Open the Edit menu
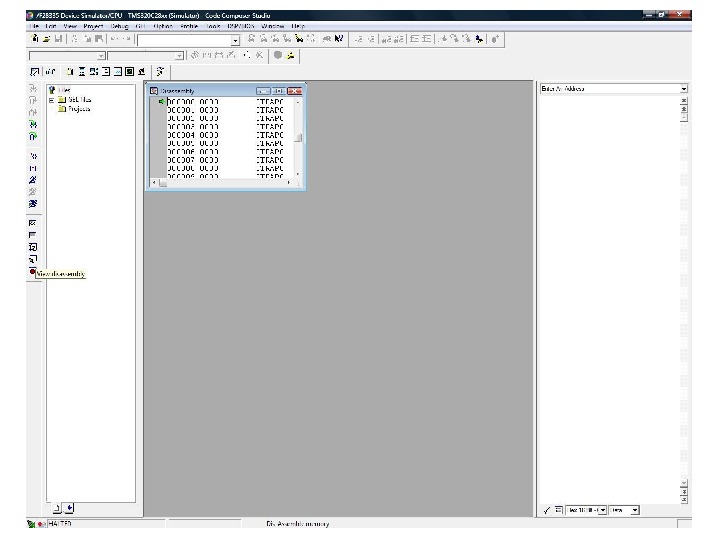Image resolution: width=720 pixels, height=540 pixels. (51, 26)
